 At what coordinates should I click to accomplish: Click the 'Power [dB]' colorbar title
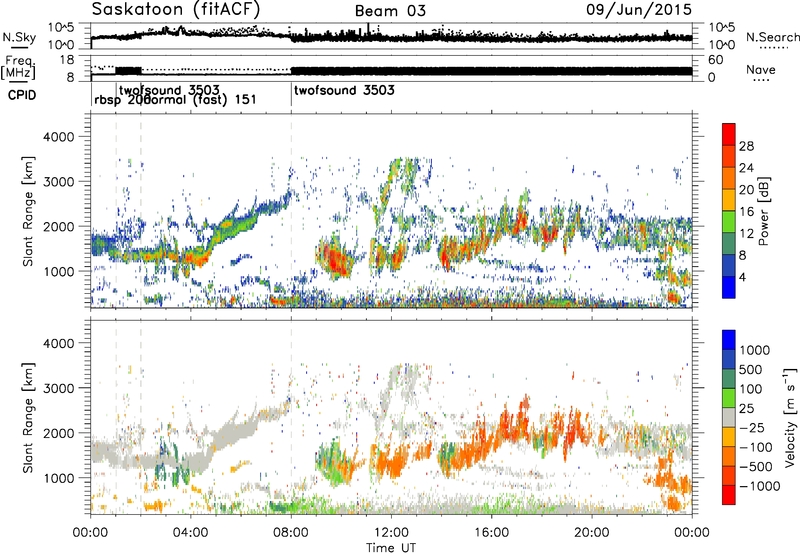click(763, 211)
